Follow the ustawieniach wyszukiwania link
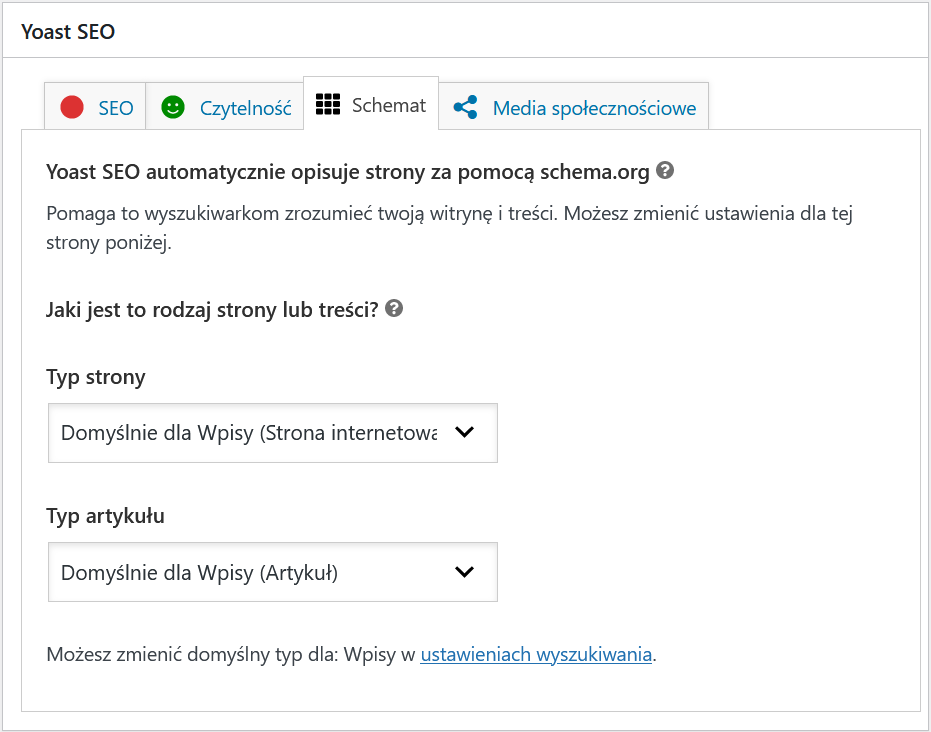 point(536,654)
